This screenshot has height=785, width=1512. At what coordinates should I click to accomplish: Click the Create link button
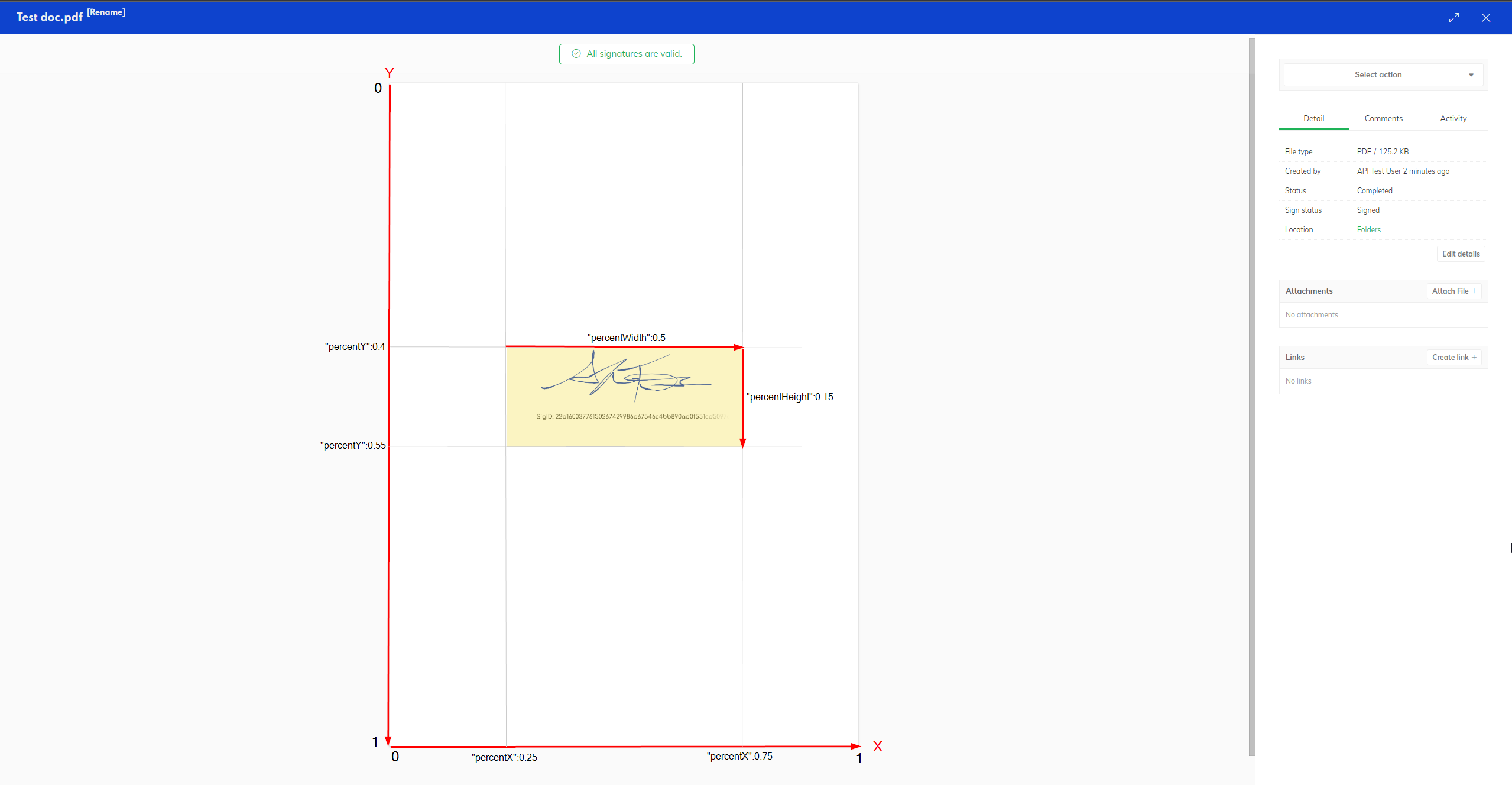coord(1450,357)
